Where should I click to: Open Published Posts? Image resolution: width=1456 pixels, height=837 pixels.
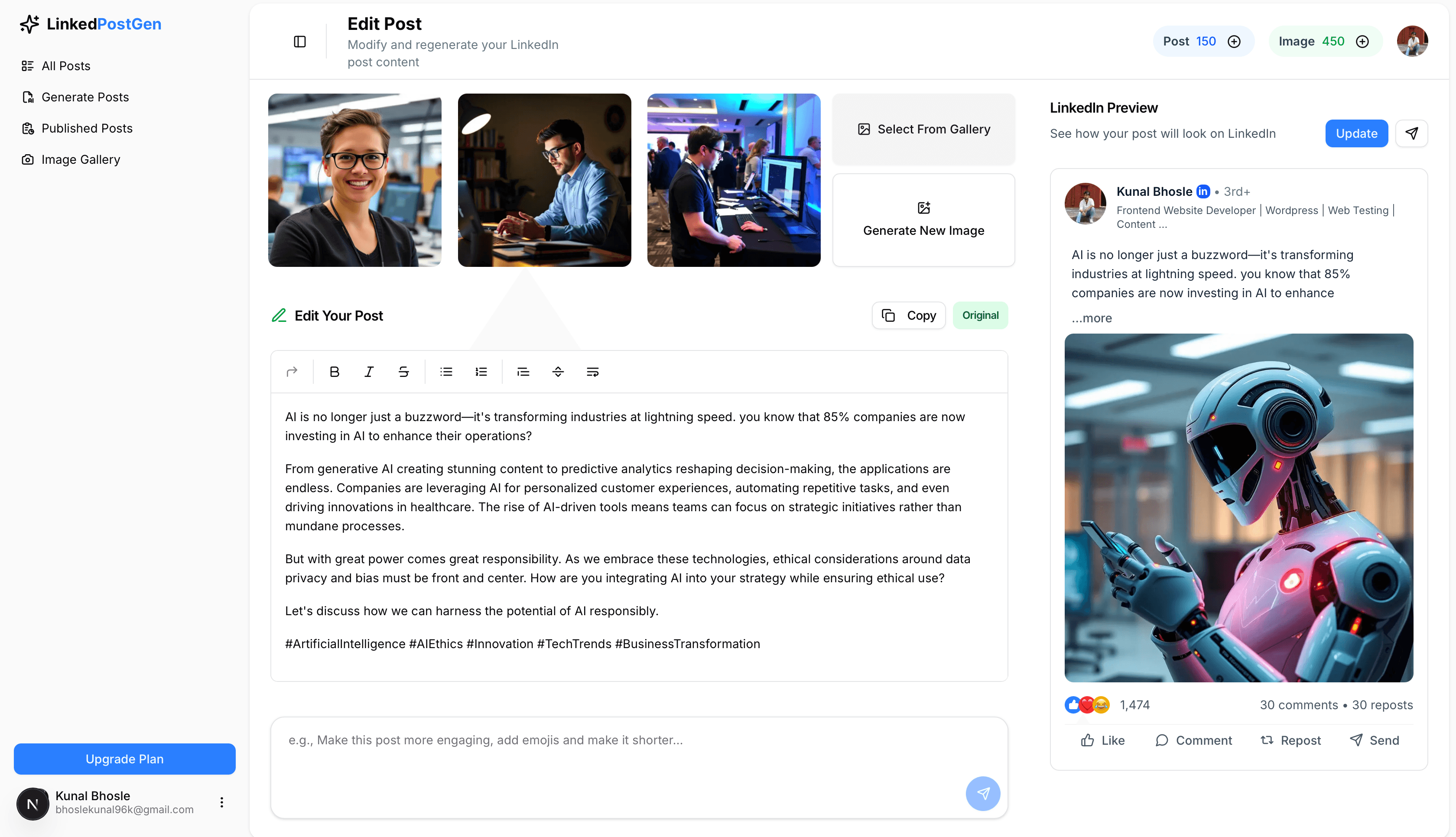pyautogui.click(x=87, y=128)
